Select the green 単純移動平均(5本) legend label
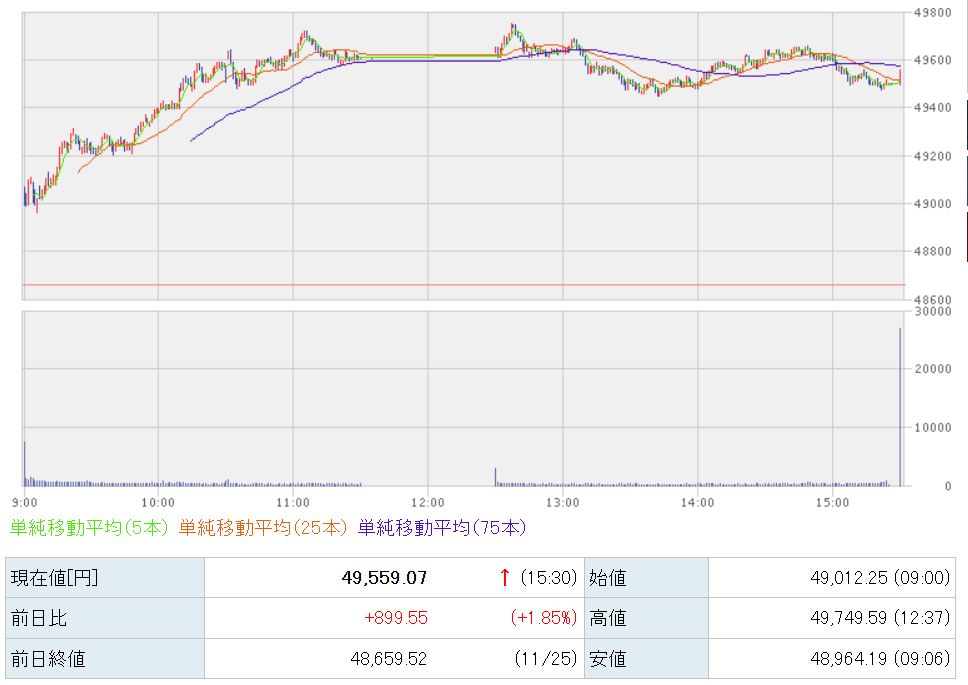The image size is (968, 685). pos(90,527)
